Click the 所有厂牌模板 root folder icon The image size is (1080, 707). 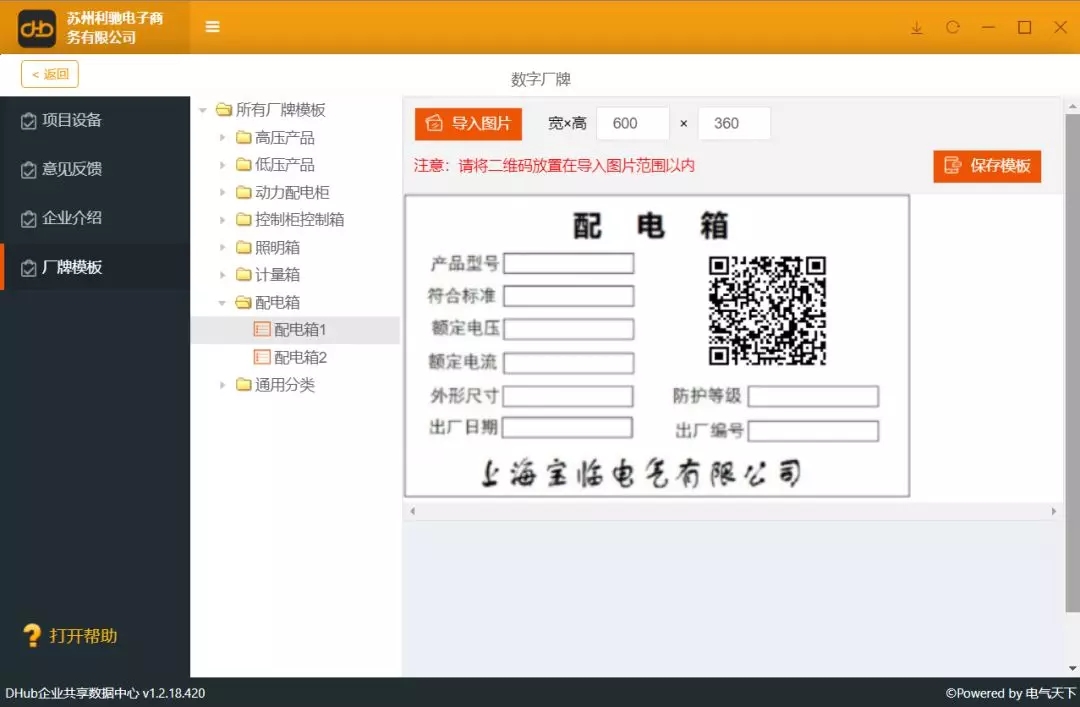pos(223,110)
